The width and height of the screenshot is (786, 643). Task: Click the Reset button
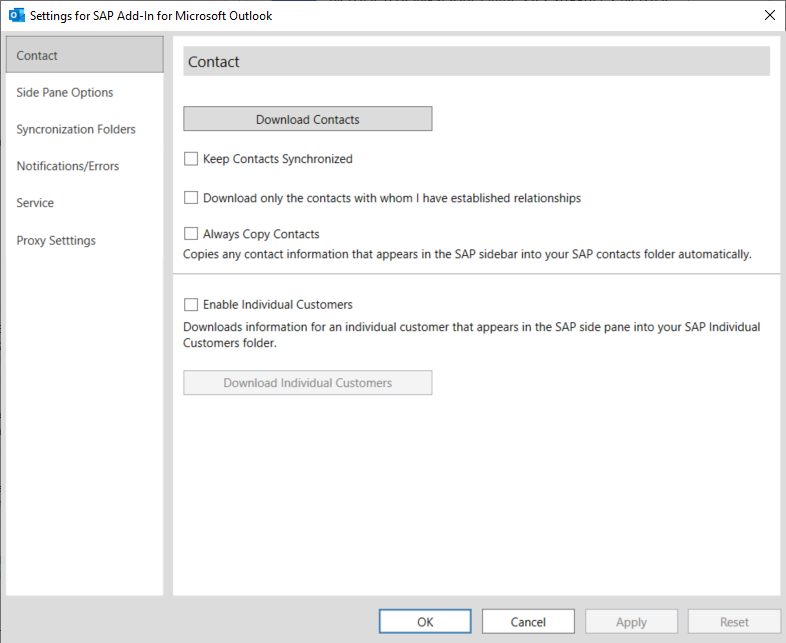pyautogui.click(x=734, y=621)
